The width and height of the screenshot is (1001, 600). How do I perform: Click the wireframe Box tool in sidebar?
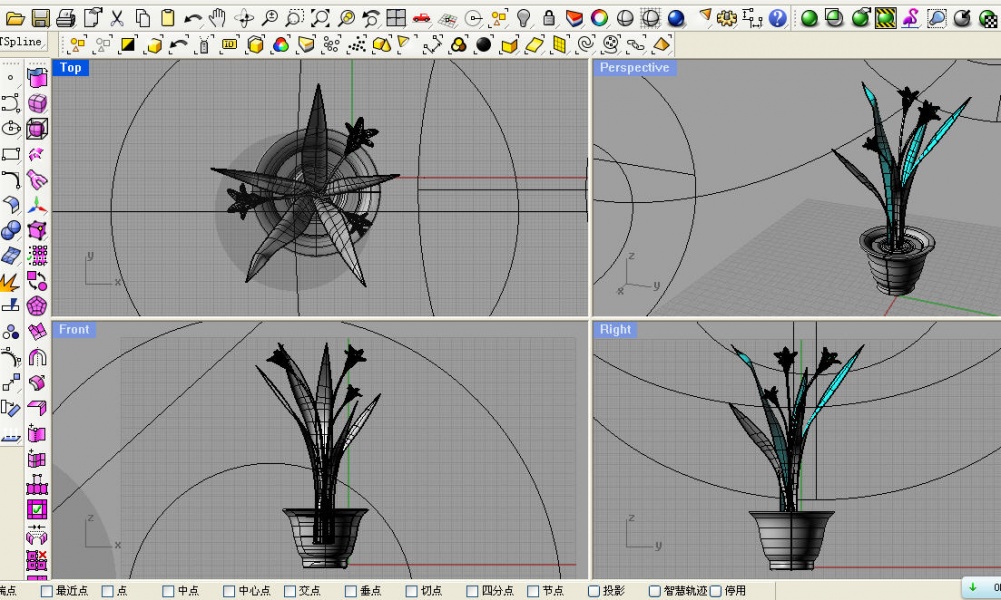coord(37,128)
